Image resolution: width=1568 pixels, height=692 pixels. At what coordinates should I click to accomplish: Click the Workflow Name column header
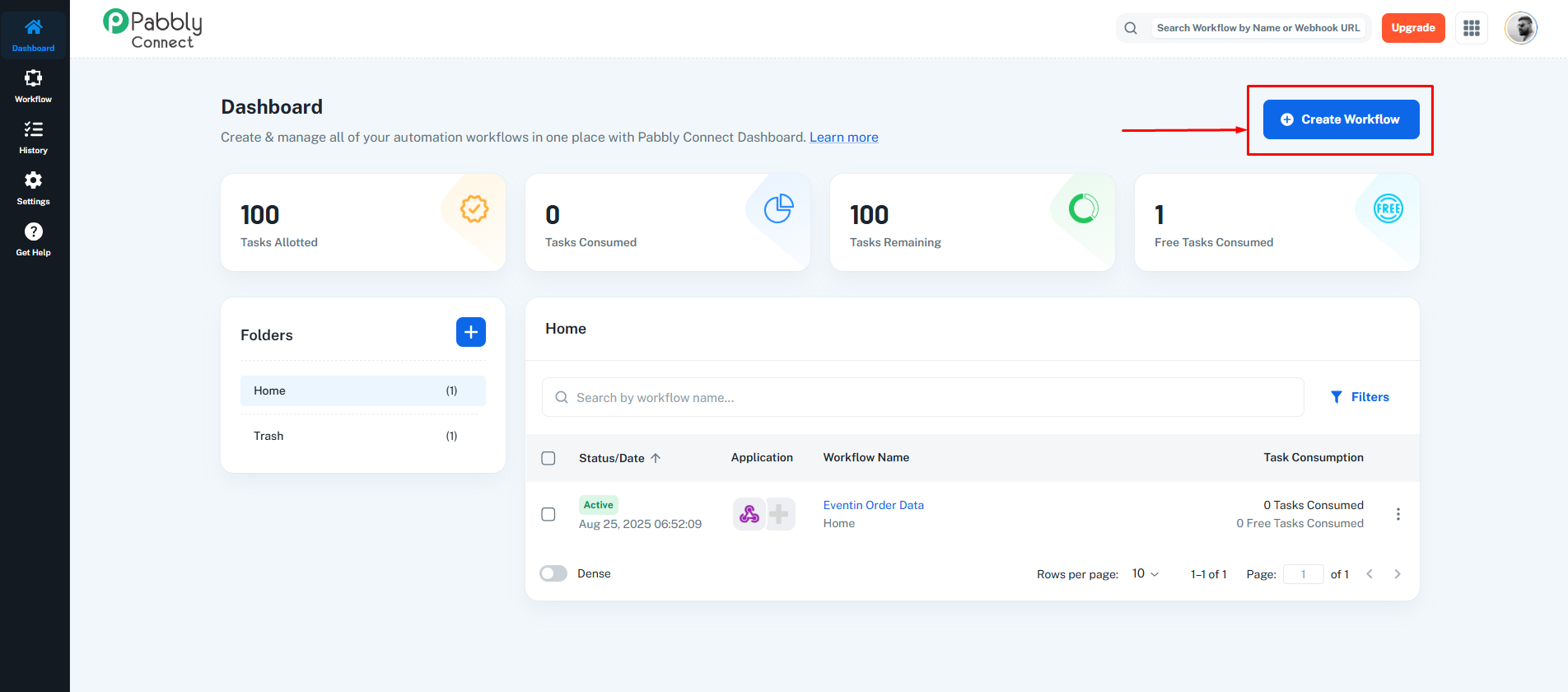[866, 457]
